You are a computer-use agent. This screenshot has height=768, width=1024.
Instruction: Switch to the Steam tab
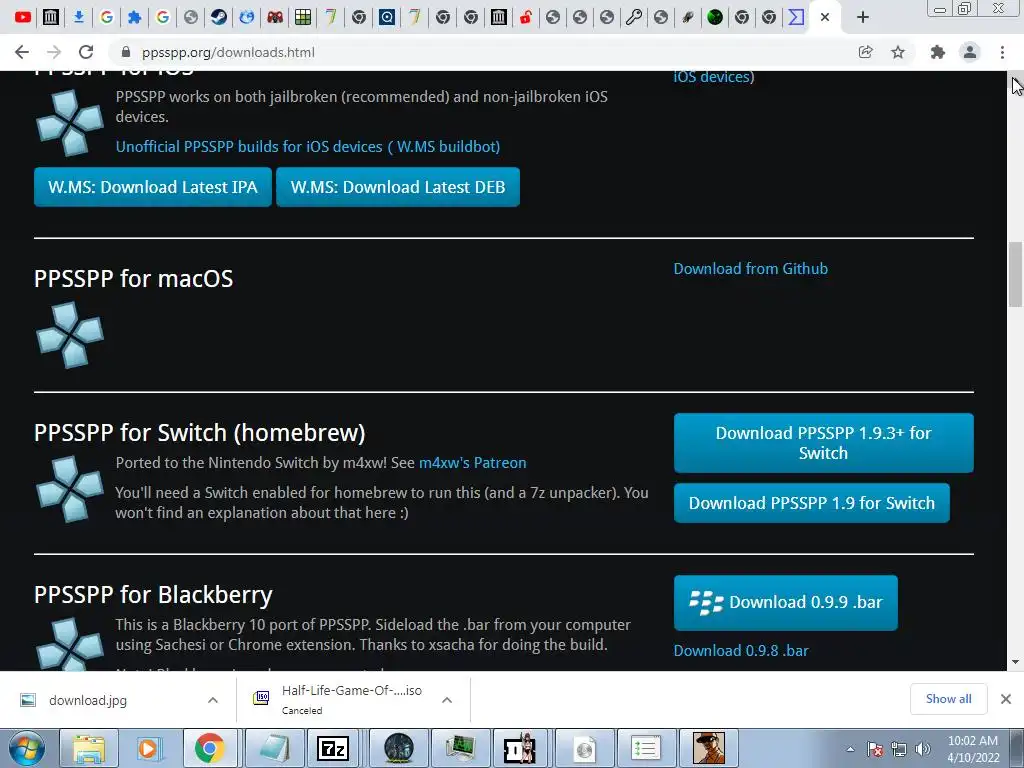[219, 17]
